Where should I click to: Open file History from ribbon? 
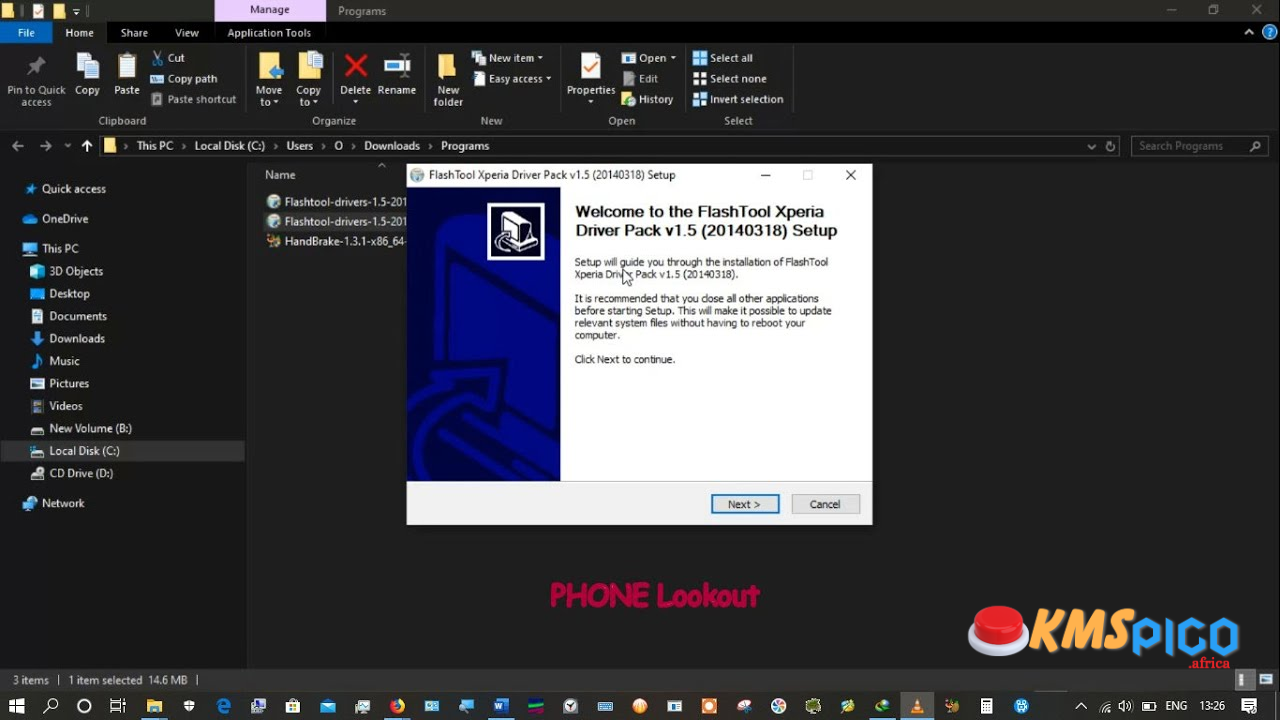pyautogui.click(x=647, y=99)
